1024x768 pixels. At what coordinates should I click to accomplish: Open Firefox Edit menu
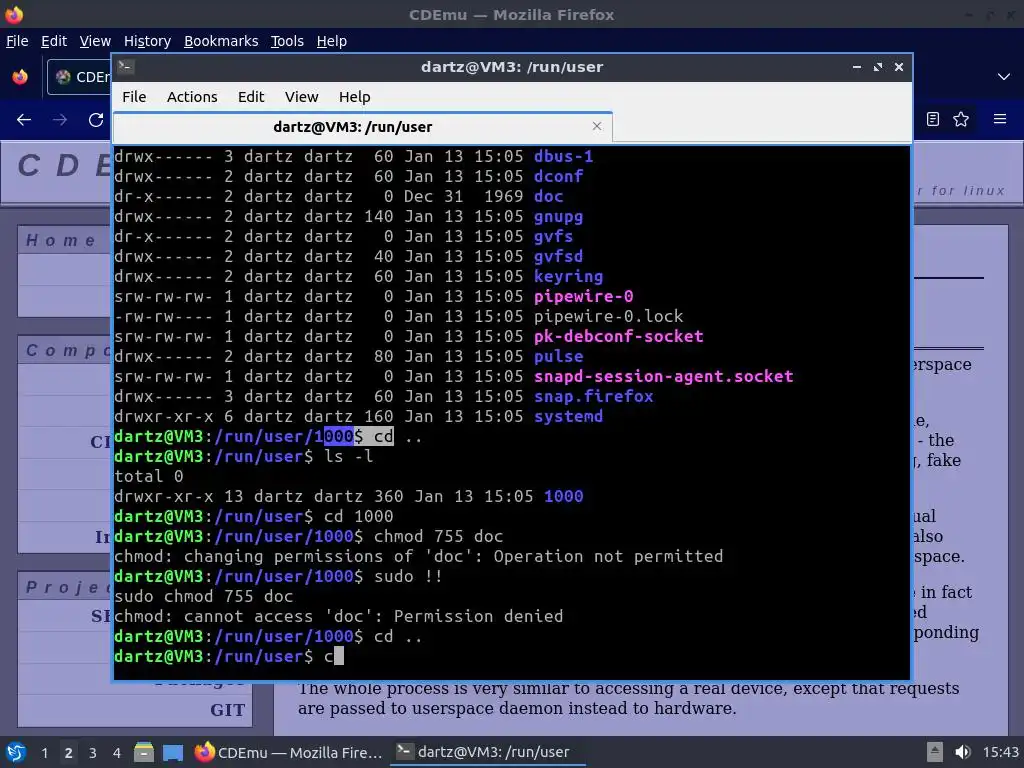coord(54,41)
